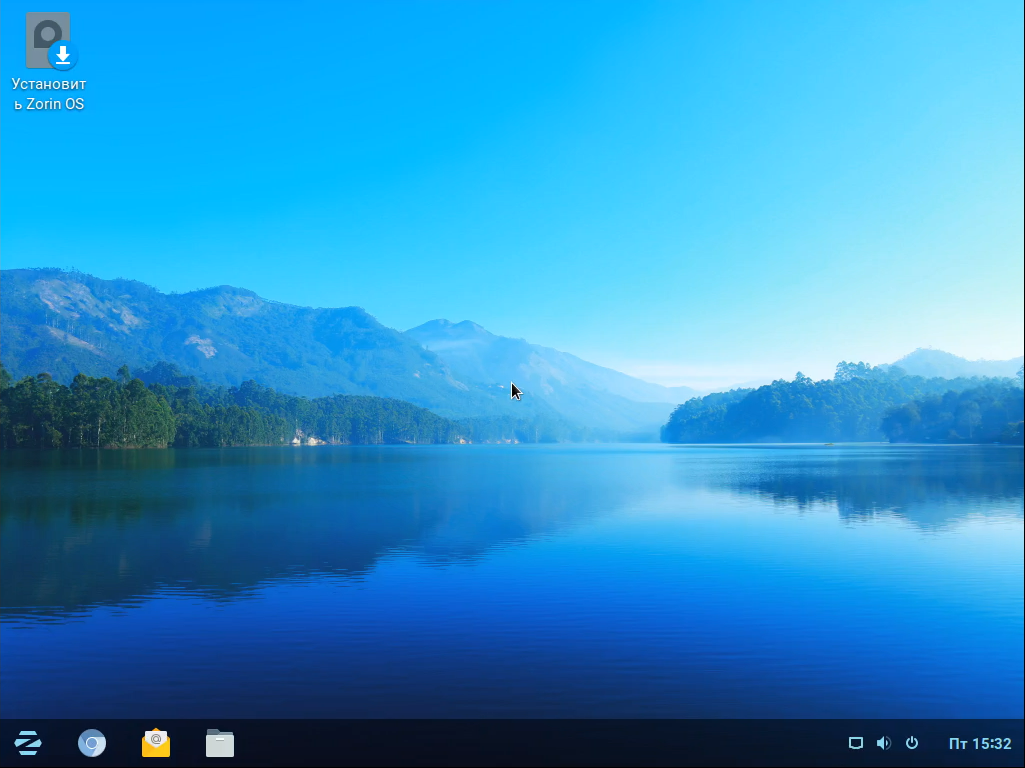The image size is (1025, 768).
Task: Click empty taskbar space left of tray icons
Action: [x=780, y=743]
